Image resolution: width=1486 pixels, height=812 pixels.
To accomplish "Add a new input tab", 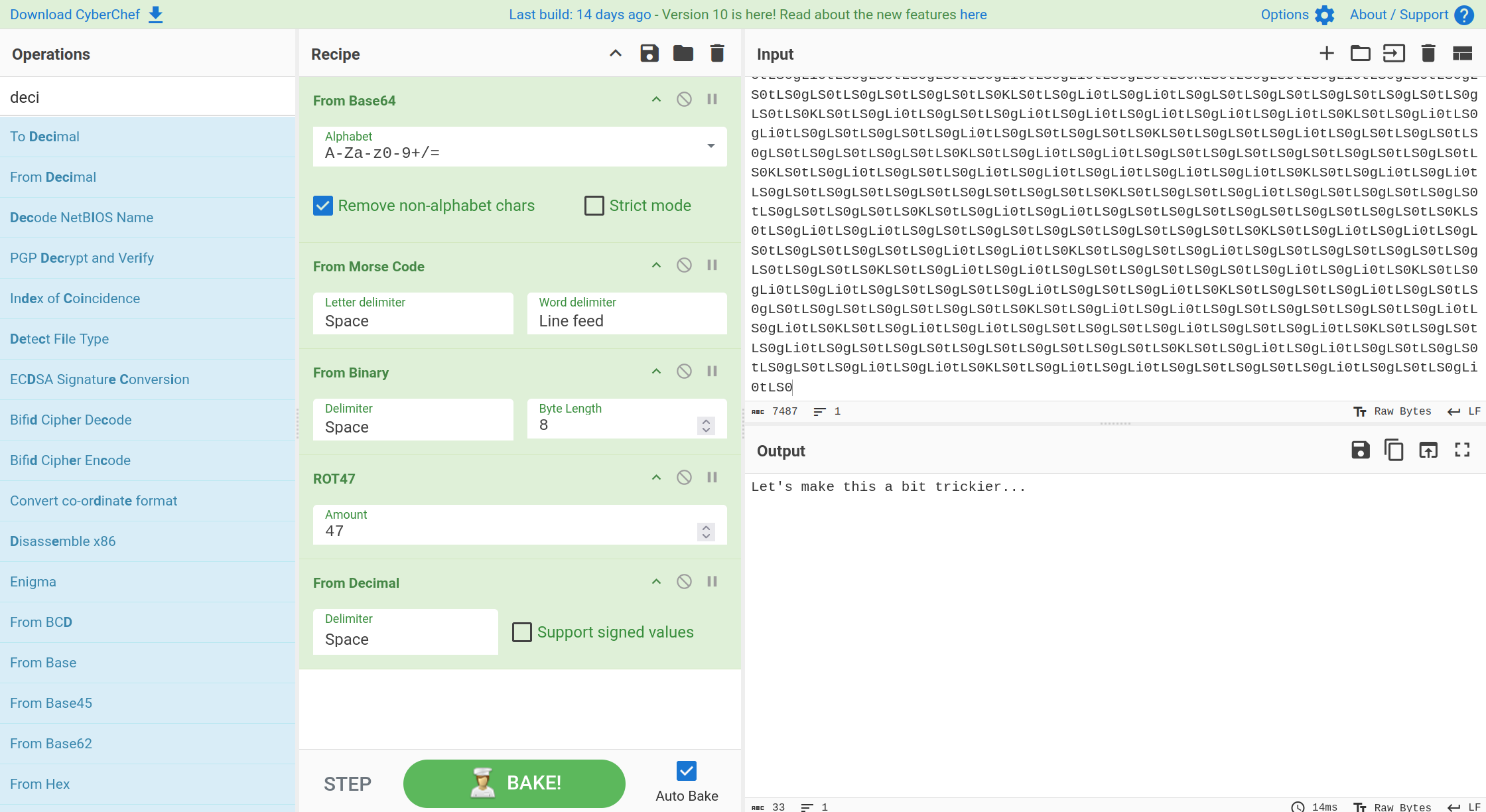I will [x=1327, y=54].
